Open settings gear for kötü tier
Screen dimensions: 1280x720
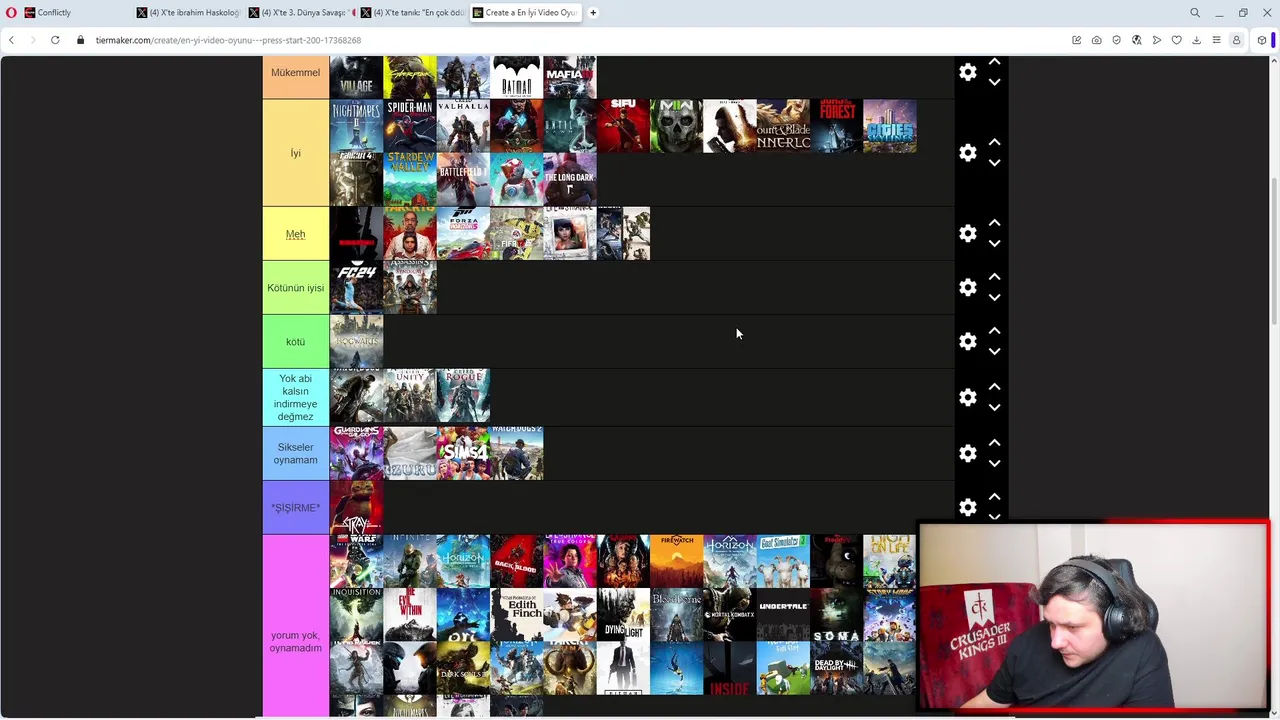[x=967, y=341]
